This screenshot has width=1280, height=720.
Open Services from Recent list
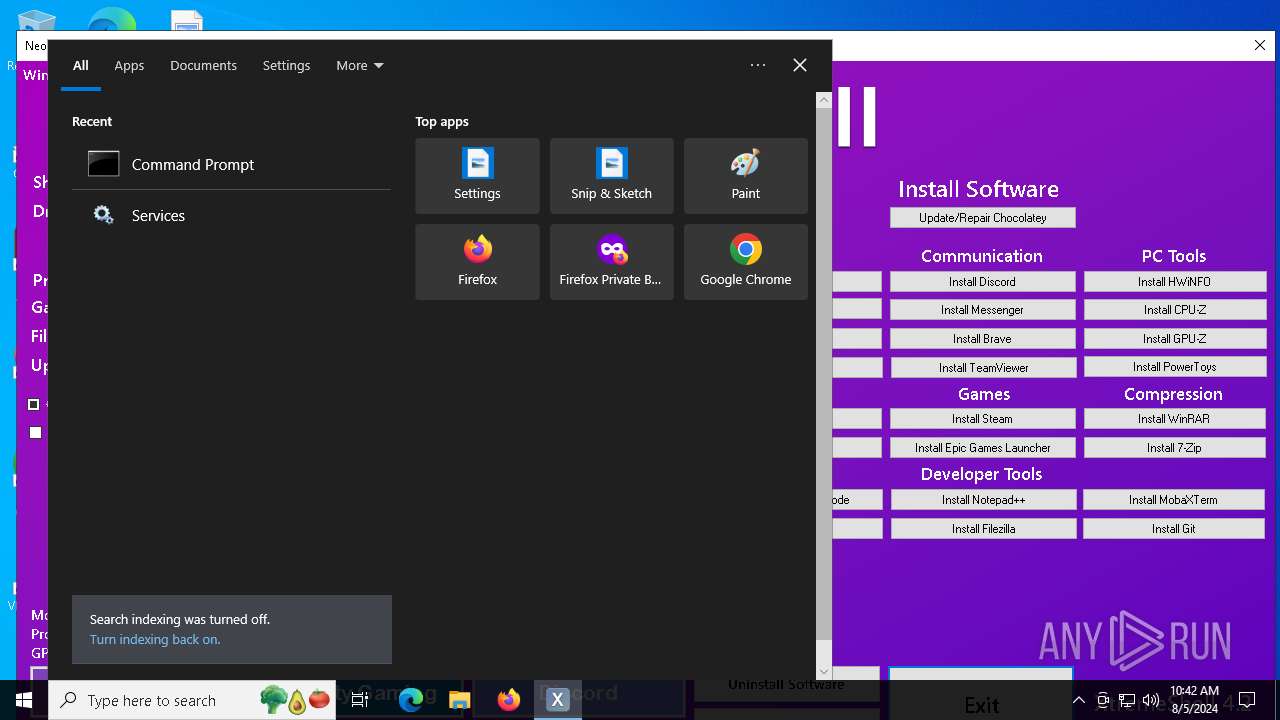click(x=231, y=215)
